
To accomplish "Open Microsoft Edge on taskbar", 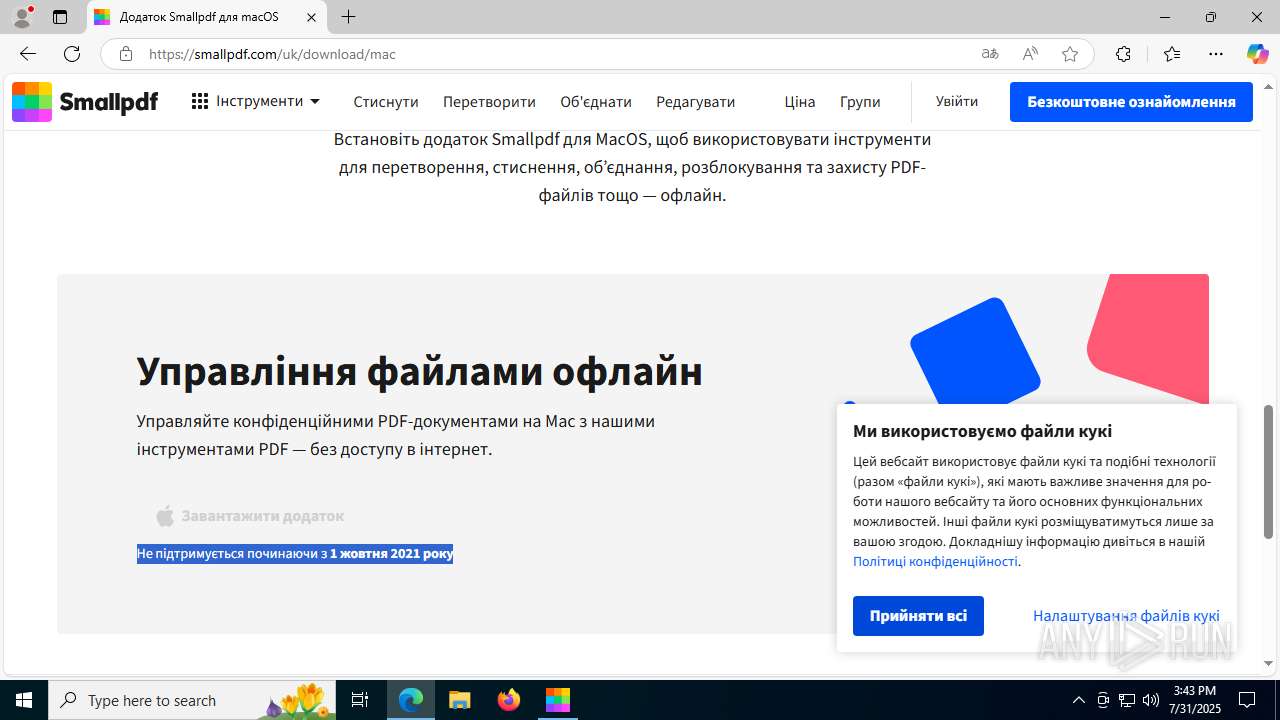I will pos(411,700).
